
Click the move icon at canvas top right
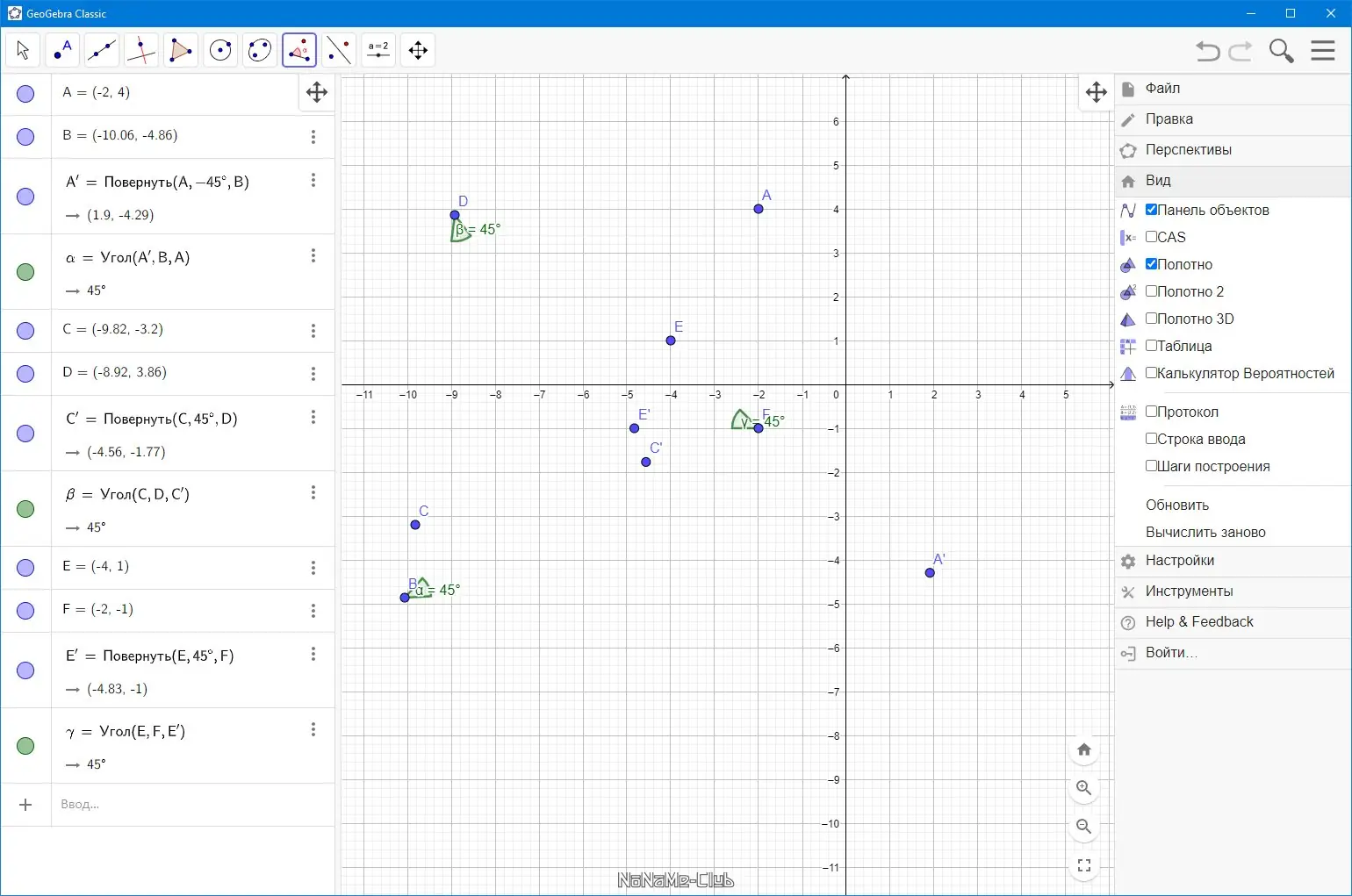[1097, 92]
